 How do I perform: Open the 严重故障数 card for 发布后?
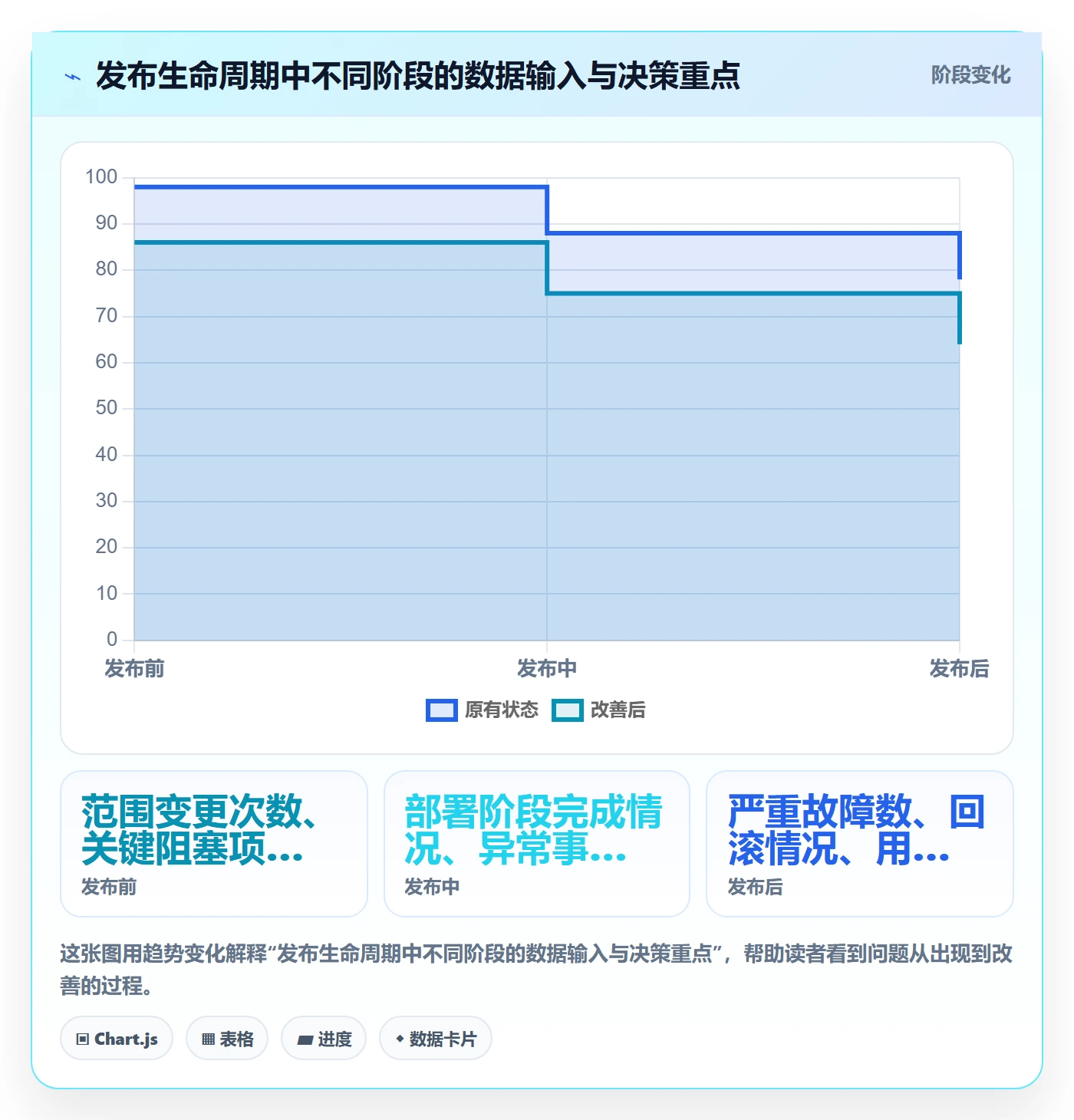pyautogui.click(x=860, y=844)
